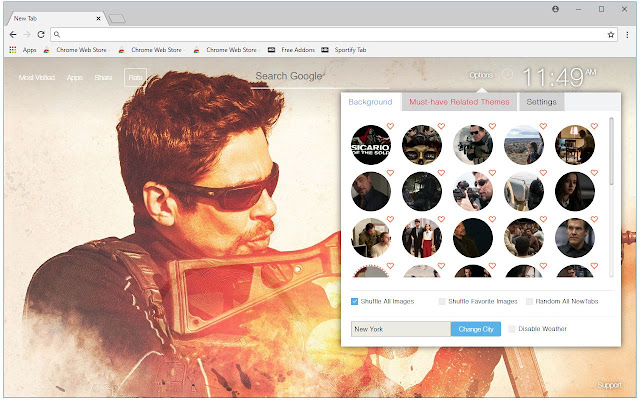Reload the page with the refresh icon
This screenshot has width=640, height=400.
(41, 35)
